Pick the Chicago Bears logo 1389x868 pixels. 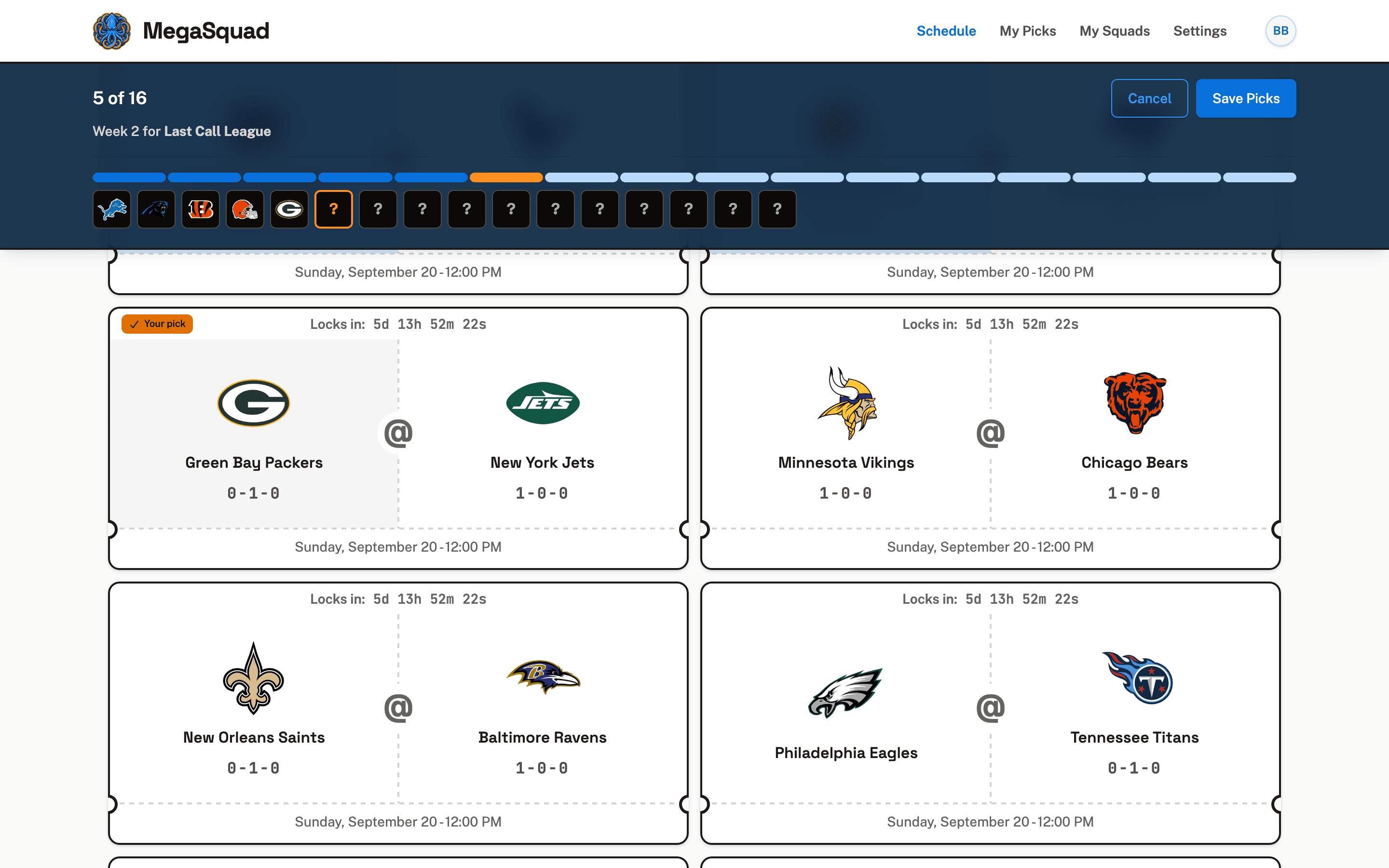click(1135, 403)
